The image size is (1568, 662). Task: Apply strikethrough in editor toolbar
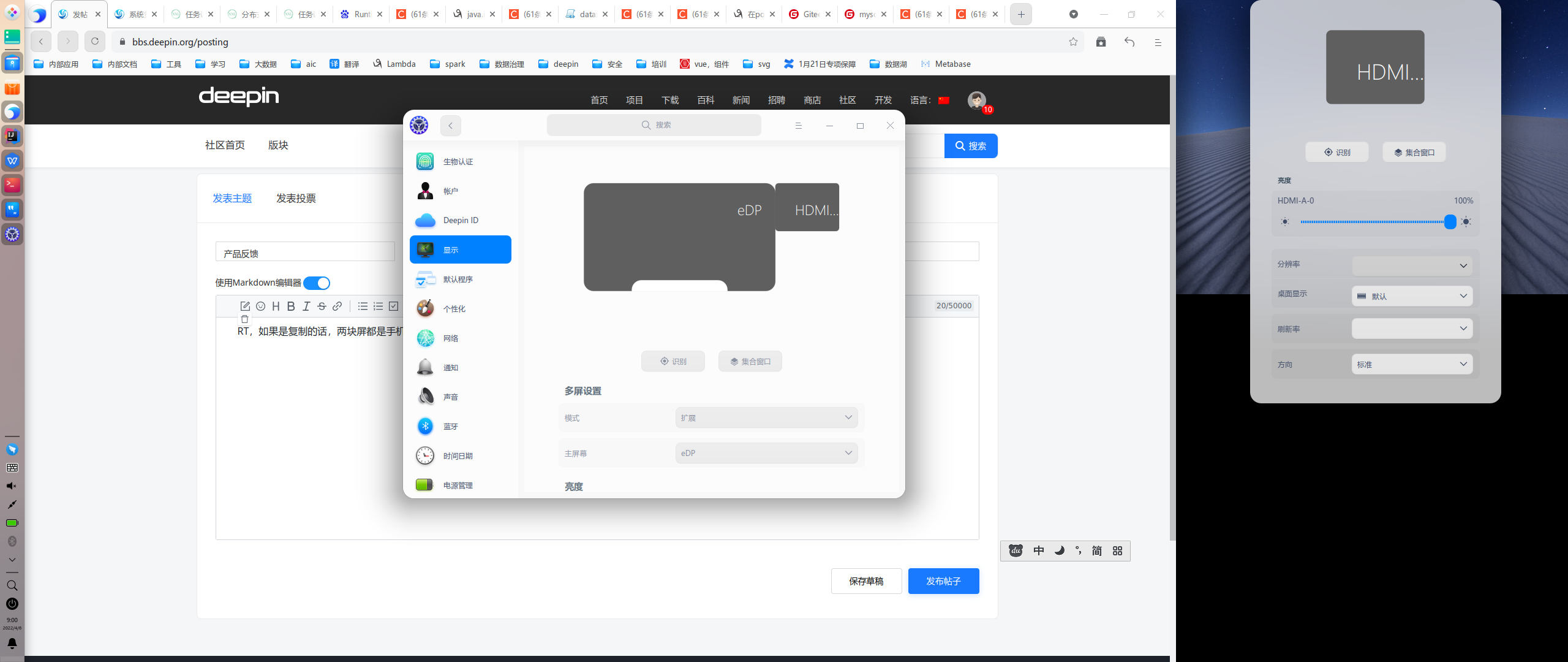(322, 306)
